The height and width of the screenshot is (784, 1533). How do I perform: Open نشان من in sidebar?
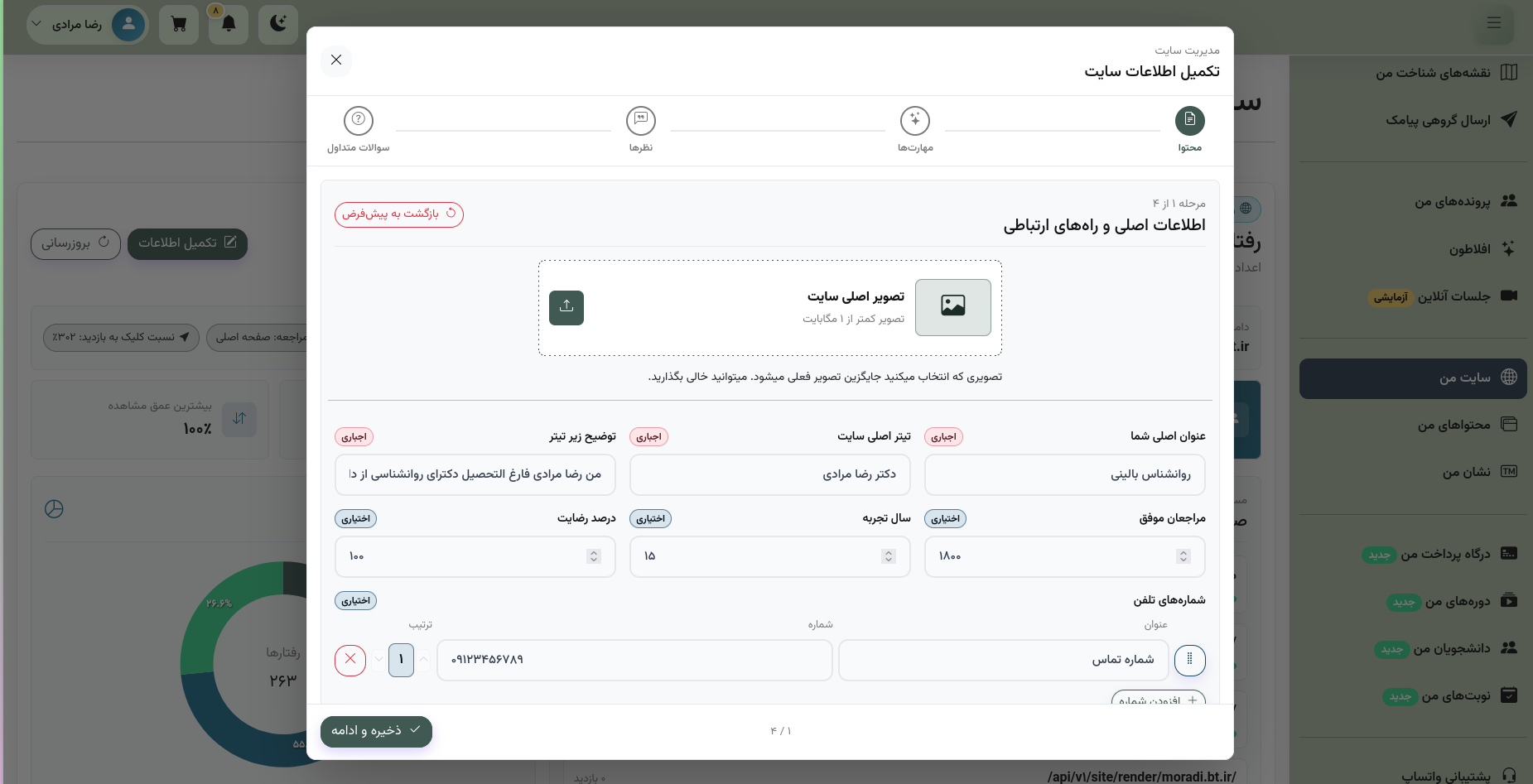(1413, 472)
